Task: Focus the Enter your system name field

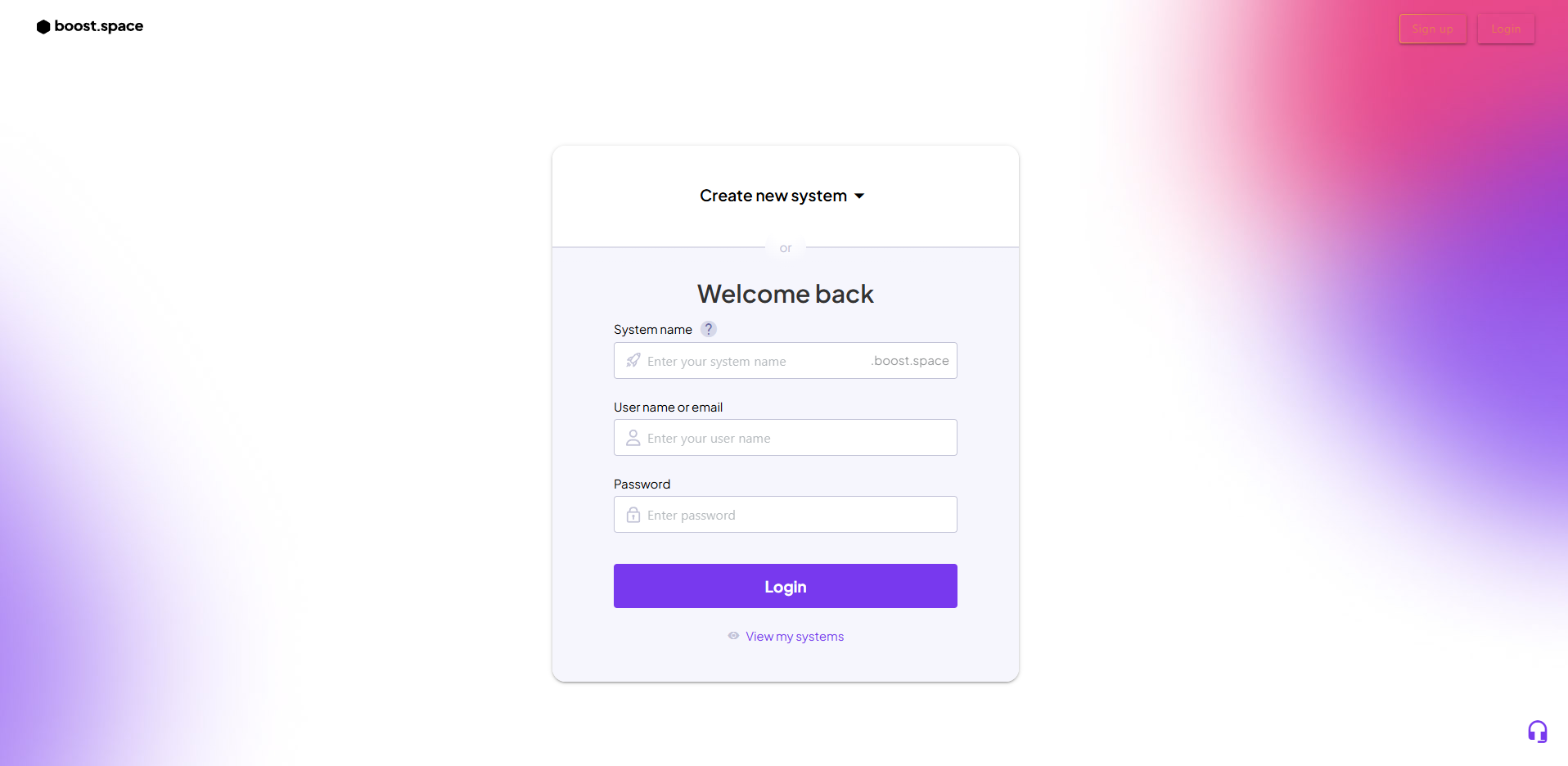Action: click(x=753, y=361)
